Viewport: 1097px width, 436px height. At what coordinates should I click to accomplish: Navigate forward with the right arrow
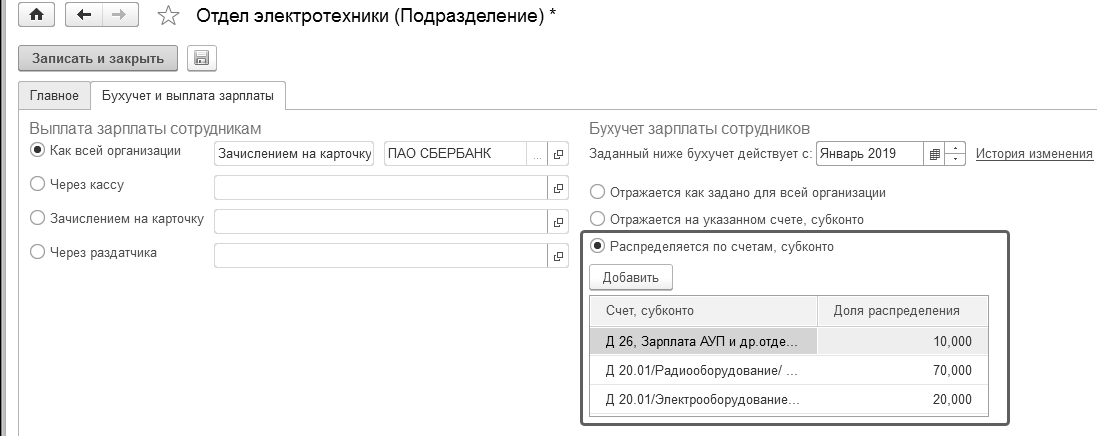pos(120,16)
